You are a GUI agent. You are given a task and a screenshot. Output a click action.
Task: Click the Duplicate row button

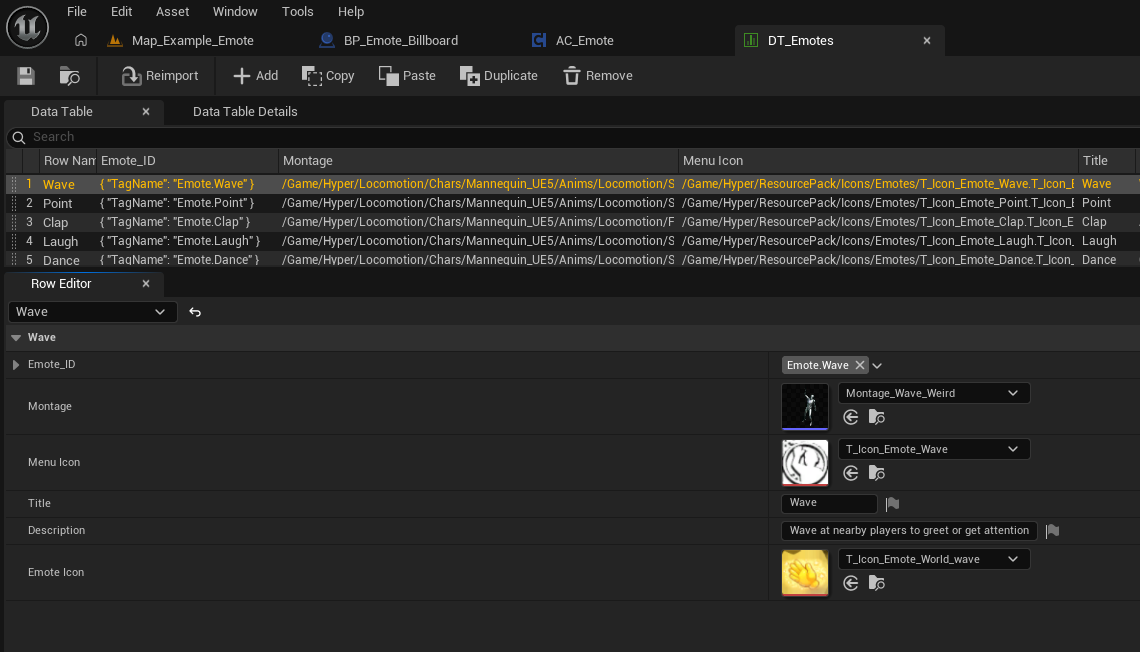pyautogui.click(x=499, y=76)
